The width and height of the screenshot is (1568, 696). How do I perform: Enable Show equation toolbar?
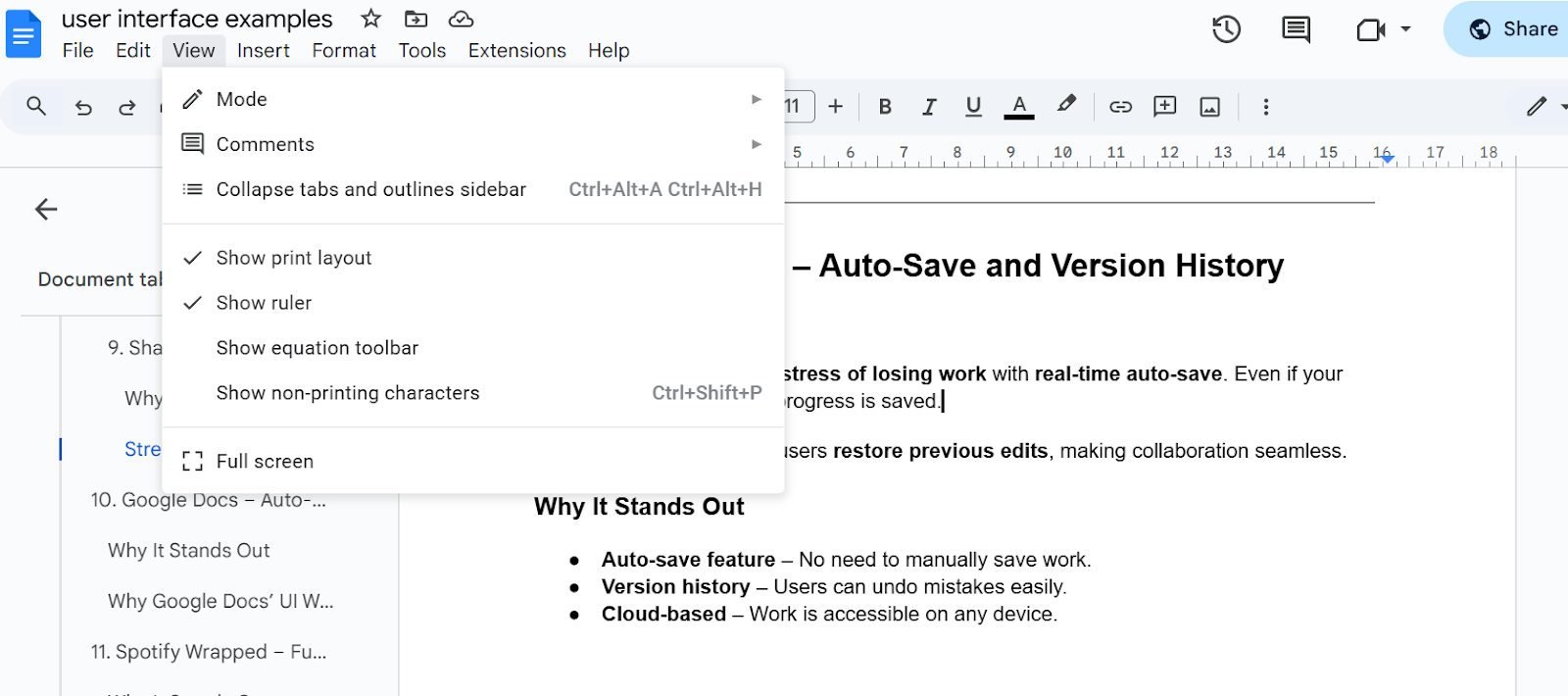(473, 348)
